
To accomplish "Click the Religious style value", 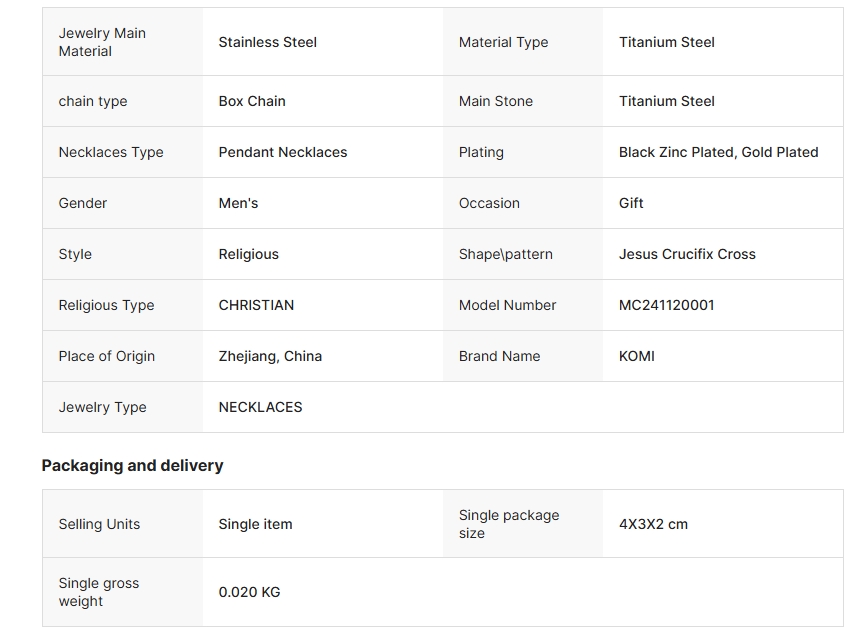I will [x=248, y=254].
